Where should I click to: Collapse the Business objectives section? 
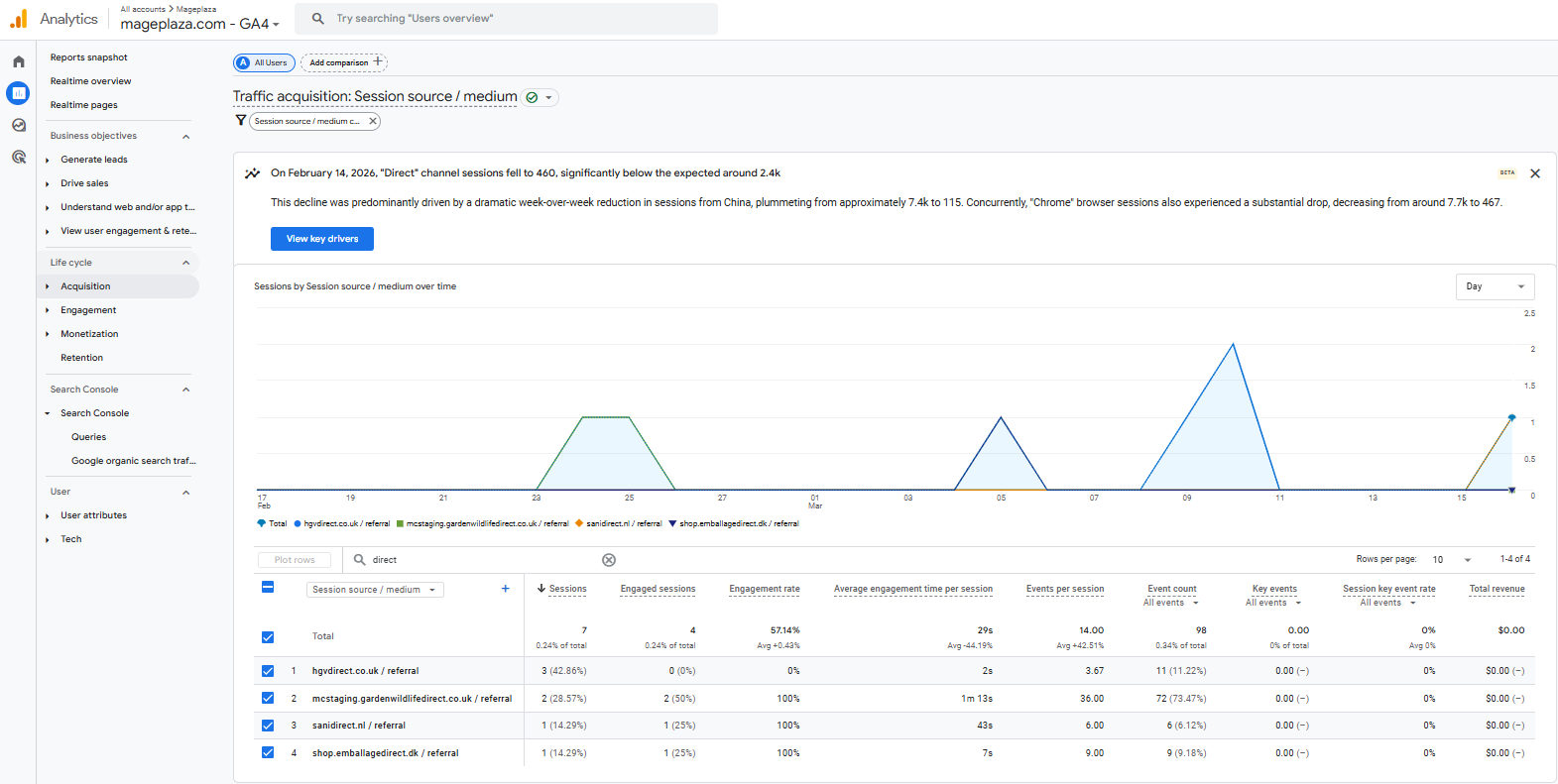tap(185, 137)
